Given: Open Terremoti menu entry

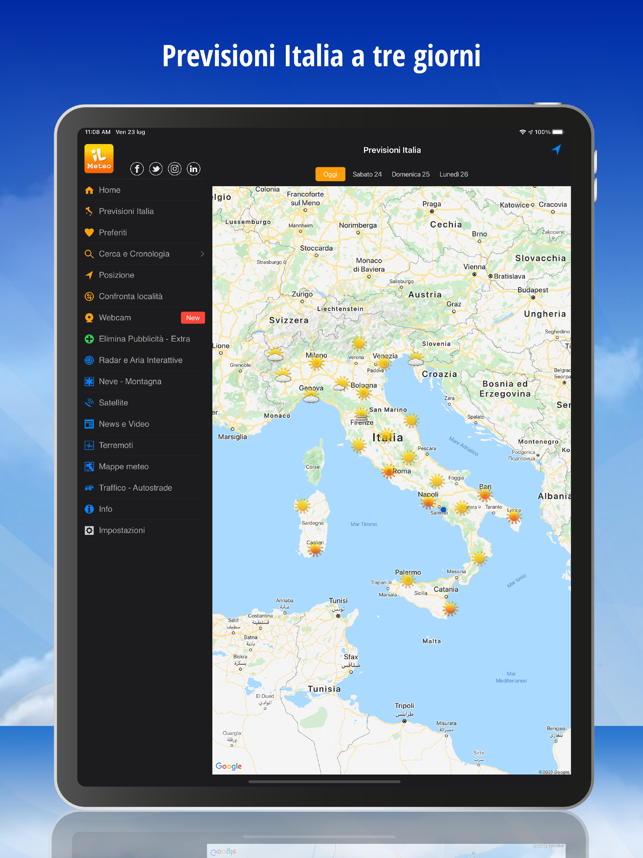Looking at the screenshot, I should tap(144, 445).
